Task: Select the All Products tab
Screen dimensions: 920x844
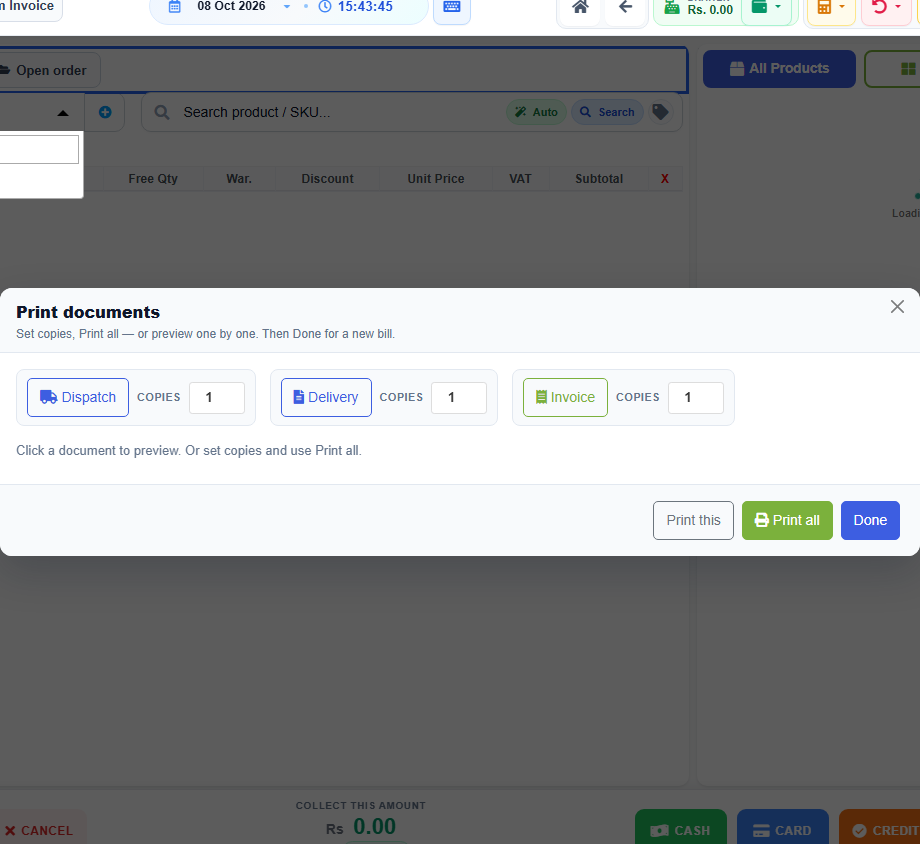Action: [x=779, y=69]
